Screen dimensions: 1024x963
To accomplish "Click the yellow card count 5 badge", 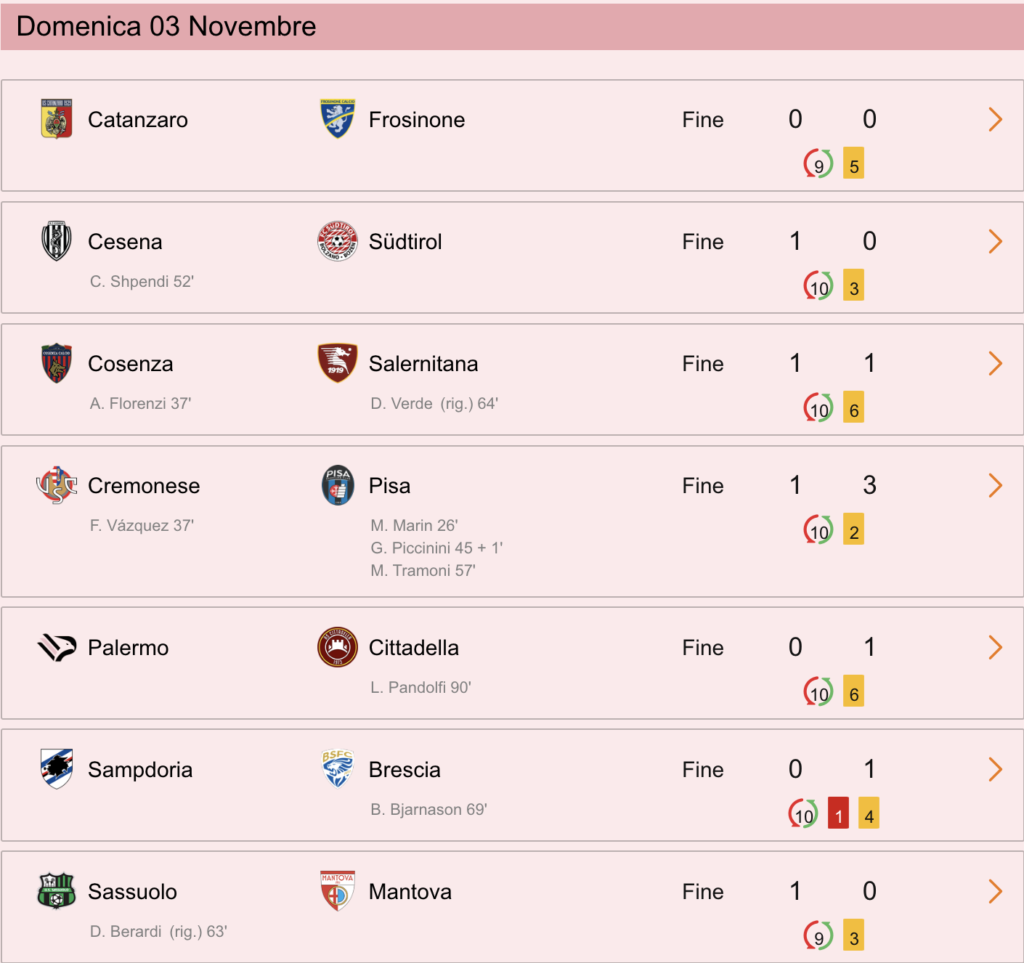I will click(854, 163).
